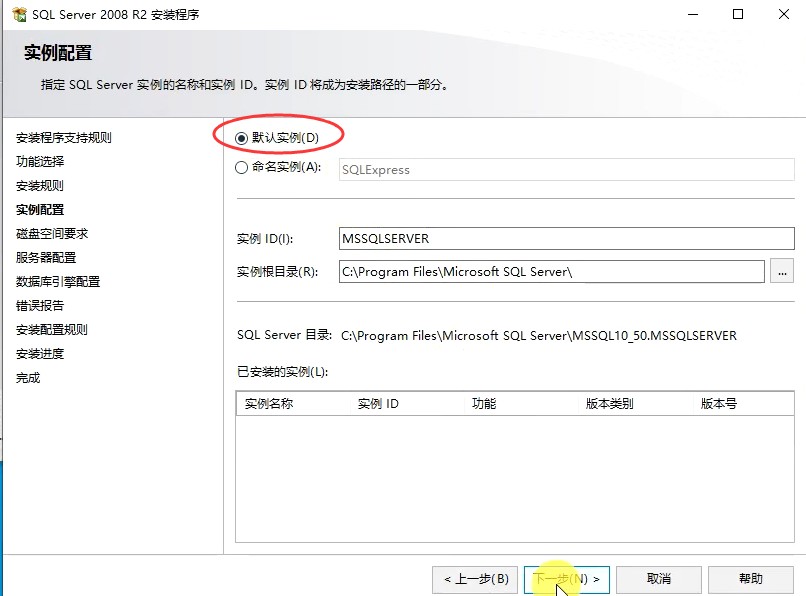806x596 pixels.
Task: Click the 已安装的实例(L) label
Action: 282,371
